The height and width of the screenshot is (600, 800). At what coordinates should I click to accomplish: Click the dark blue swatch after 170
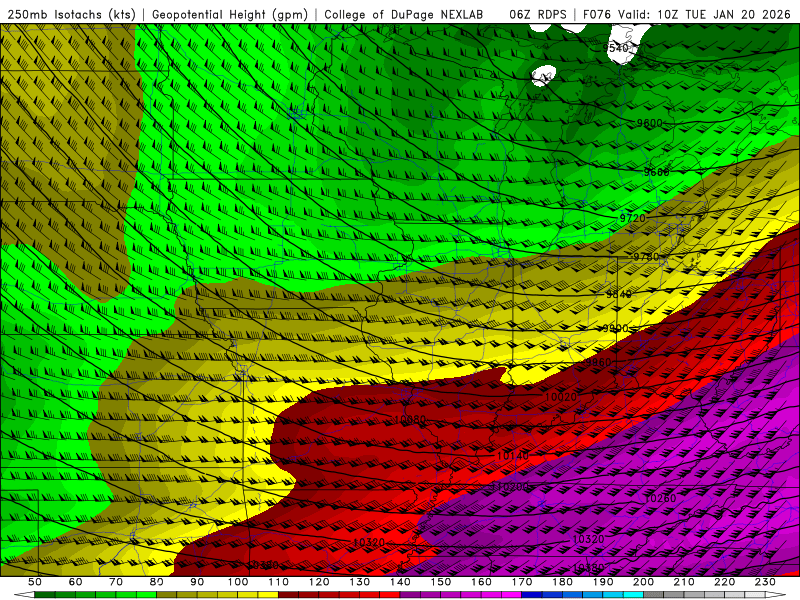532,595
